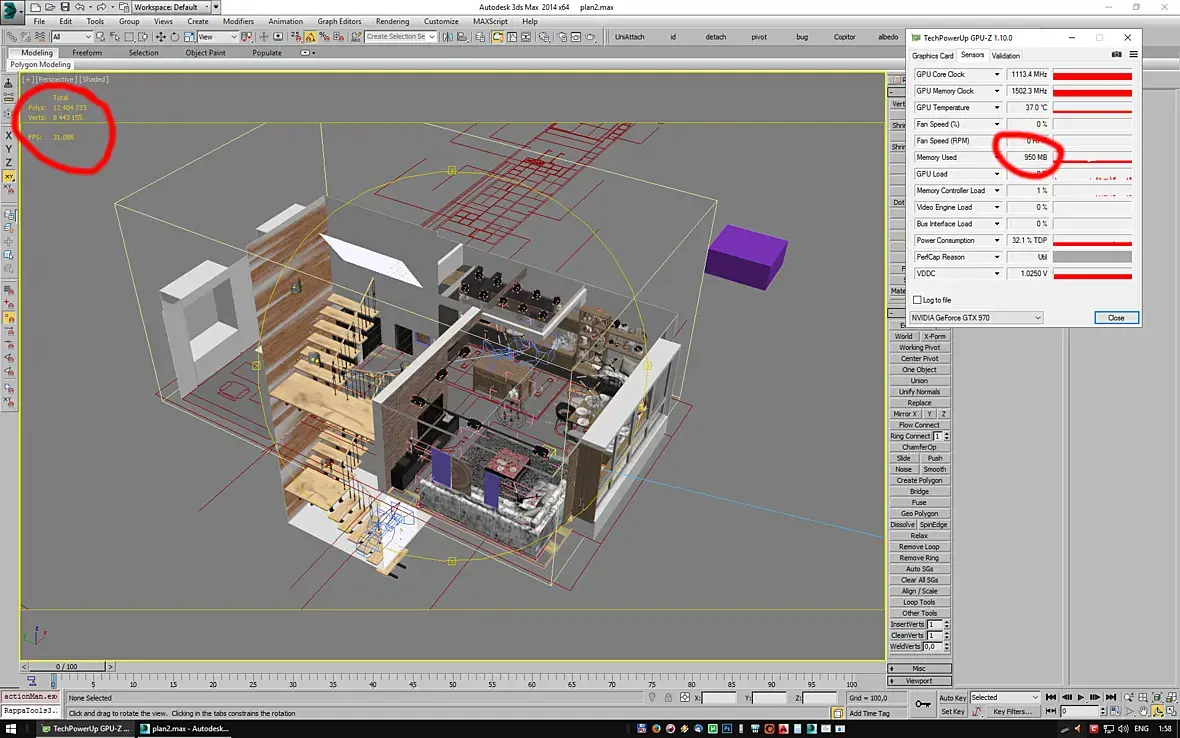
Task: Open the GPU Temperature sensor dropdown arrow
Action: [996, 108]
